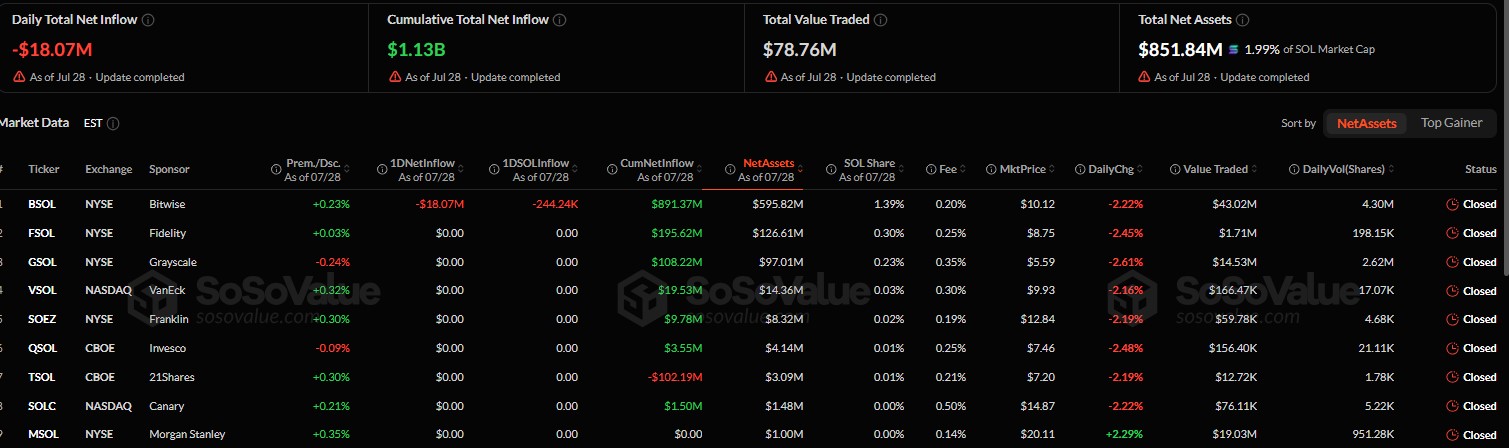Click sort arrows on the Prem./Dsc. column
The height and width of the screenshot is (448, 1509).
tap(347, 169)
